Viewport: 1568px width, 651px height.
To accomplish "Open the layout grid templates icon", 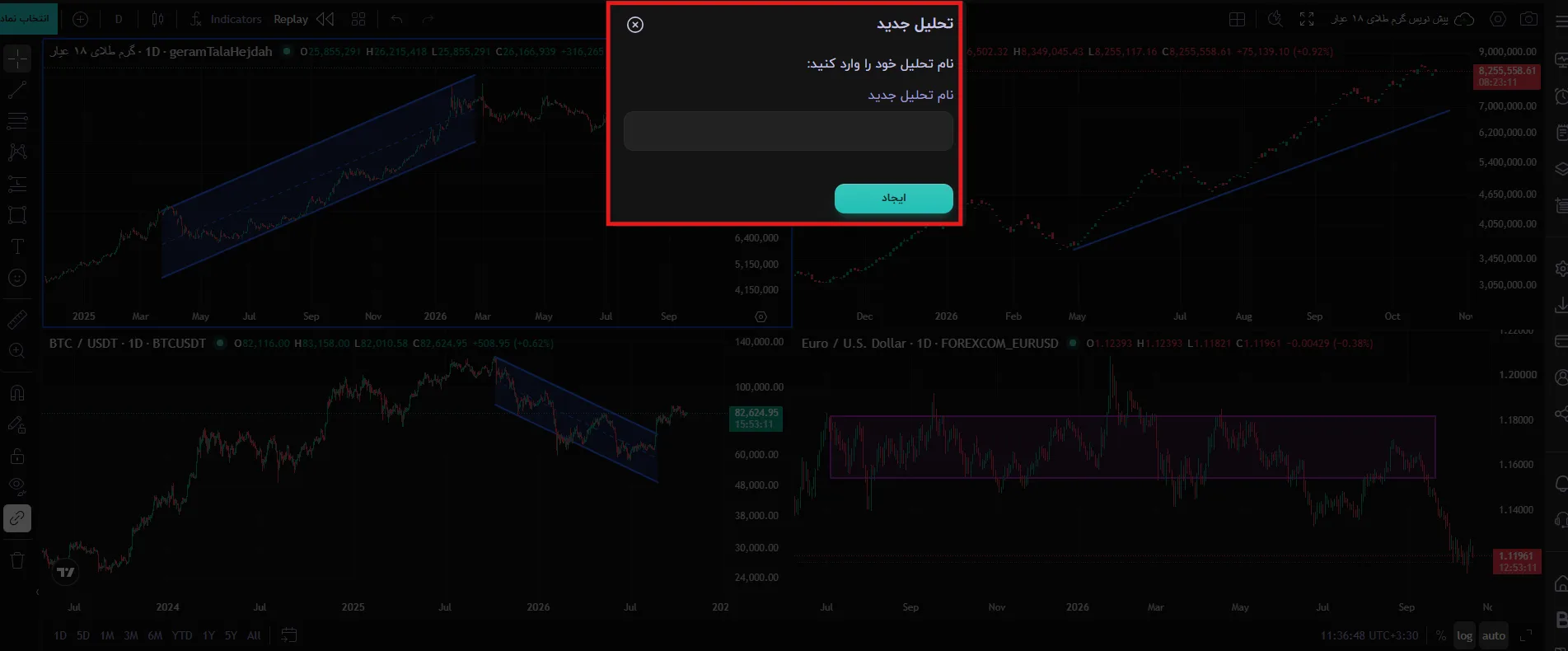I will click(x=358, y=19).
